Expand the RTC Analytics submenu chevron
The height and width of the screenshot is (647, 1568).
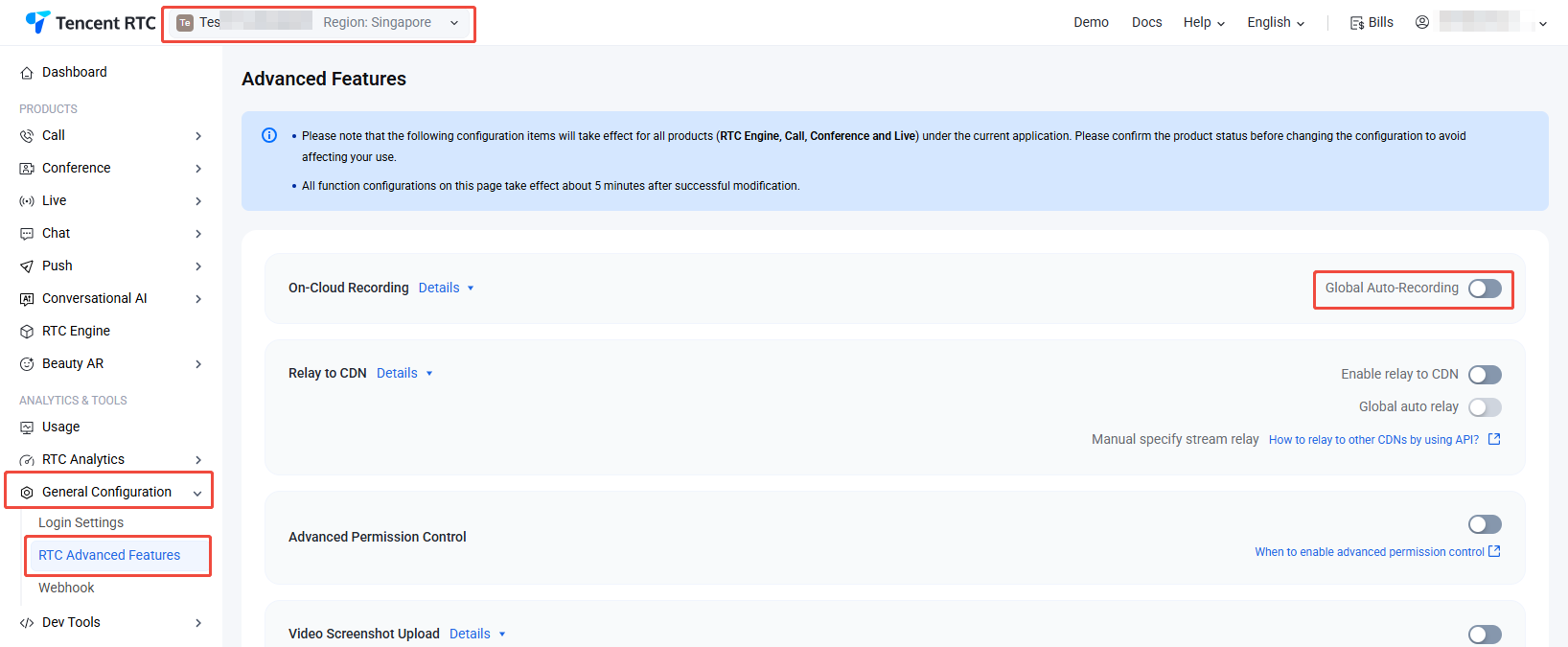point(198,460)
